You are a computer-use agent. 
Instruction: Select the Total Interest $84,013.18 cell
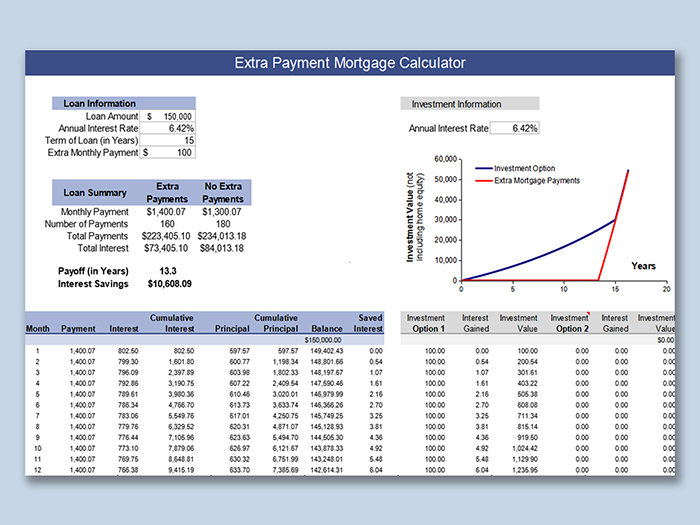(224, 248)
